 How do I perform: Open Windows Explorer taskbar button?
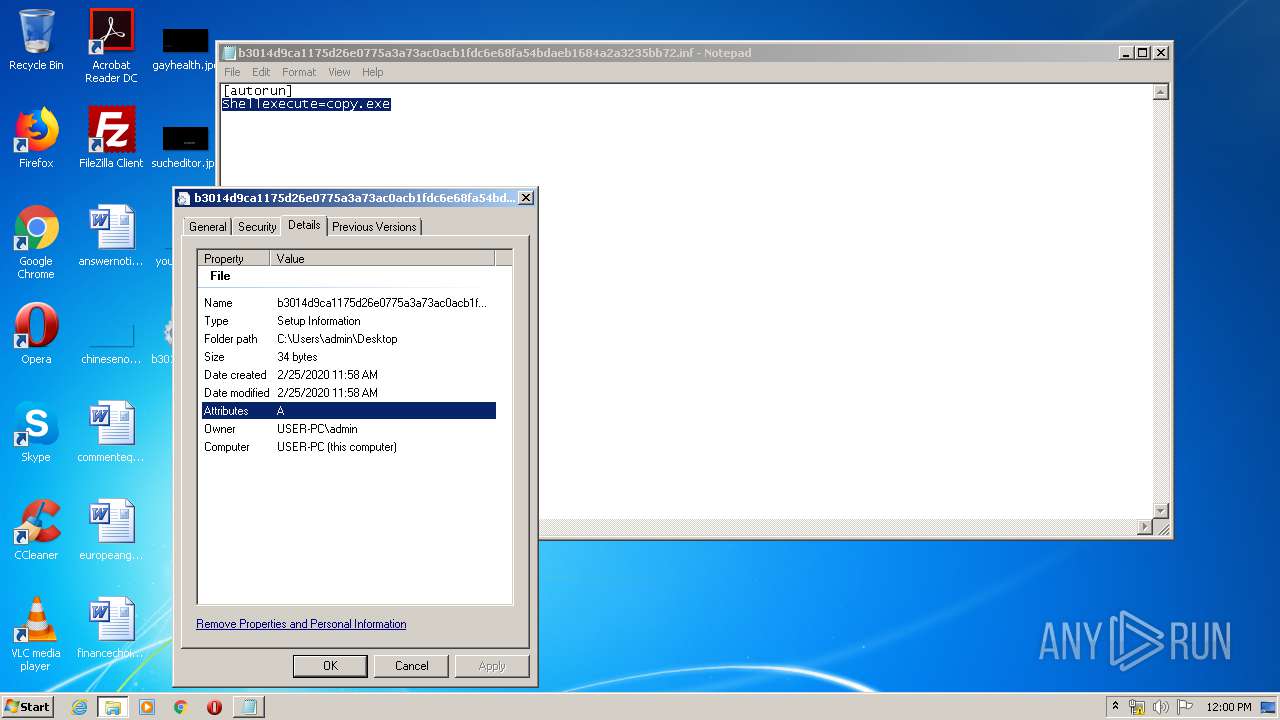click(113, 707)
